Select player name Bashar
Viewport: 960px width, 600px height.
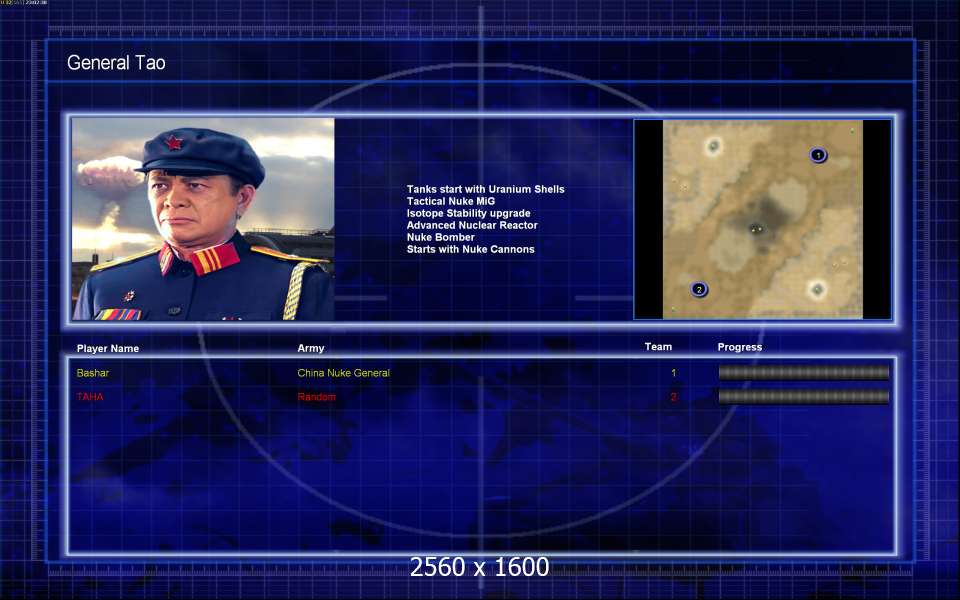[93, 373]
